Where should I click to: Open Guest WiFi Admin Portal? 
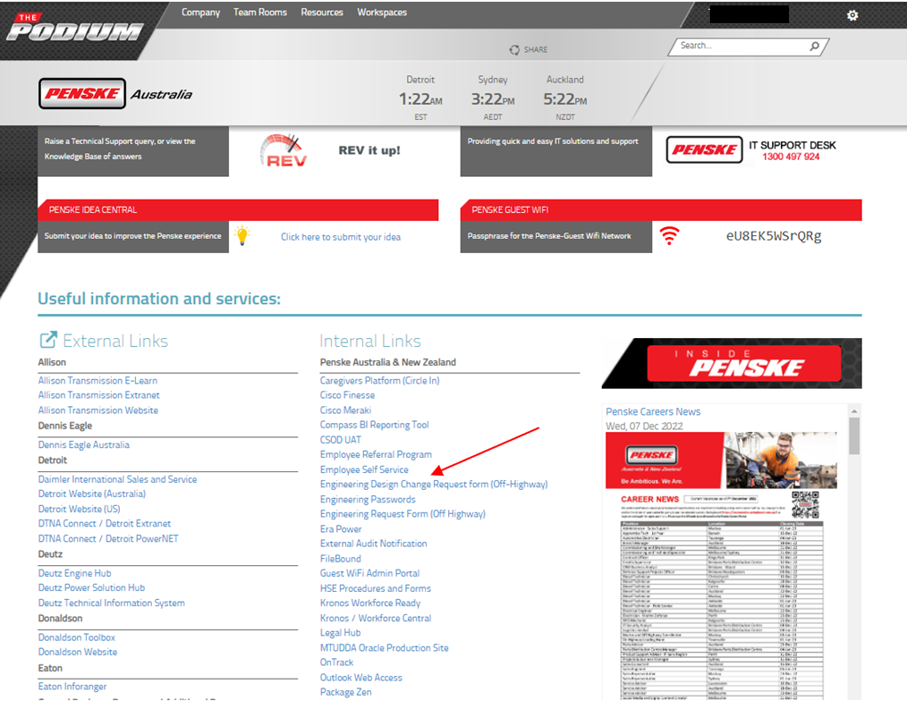pos(370,573)
